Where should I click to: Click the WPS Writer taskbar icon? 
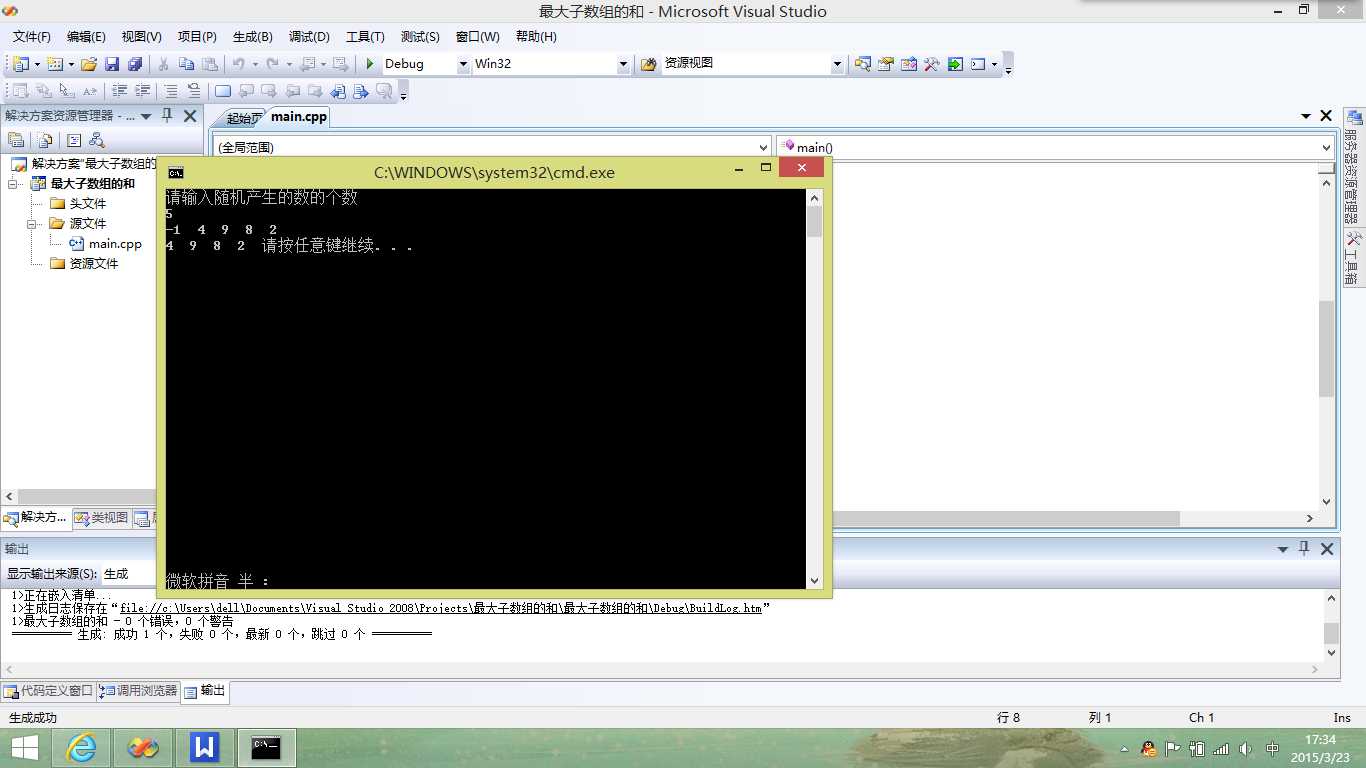point(204,748)
